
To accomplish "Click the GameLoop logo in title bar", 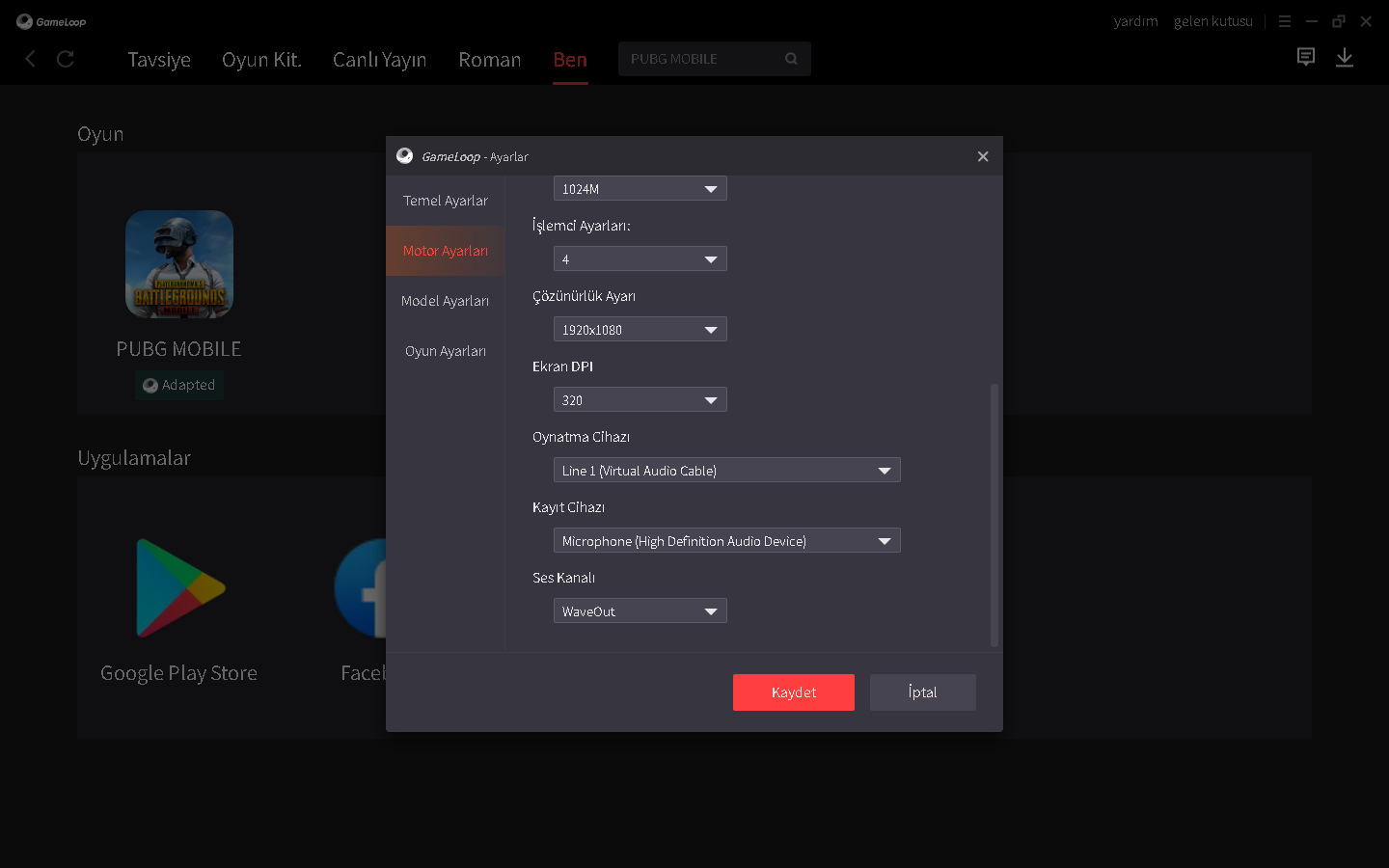I will 51,21.
